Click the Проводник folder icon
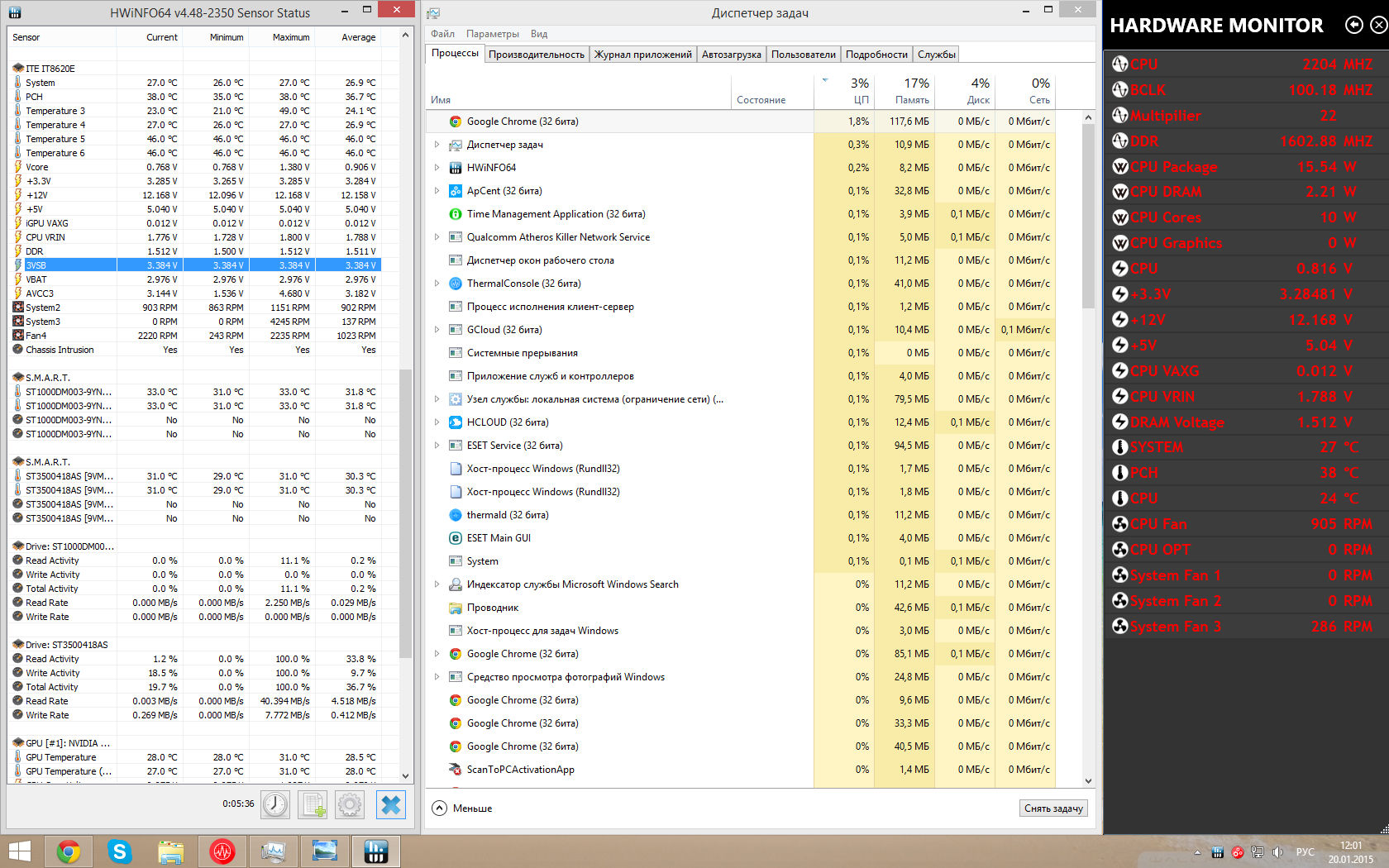 (x=455, y=608)
